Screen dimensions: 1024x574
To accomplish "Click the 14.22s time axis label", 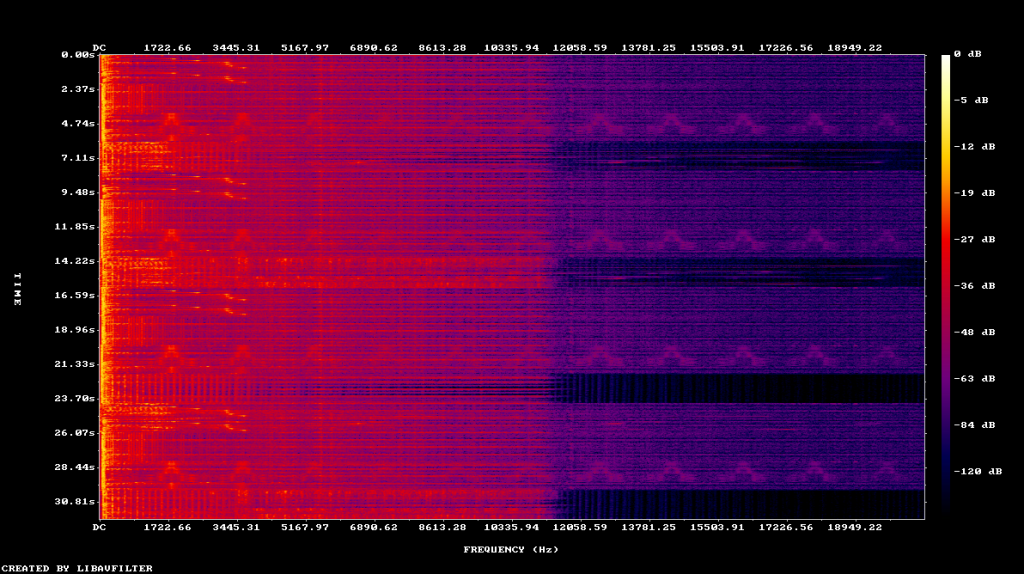I will tap(74, 261).
